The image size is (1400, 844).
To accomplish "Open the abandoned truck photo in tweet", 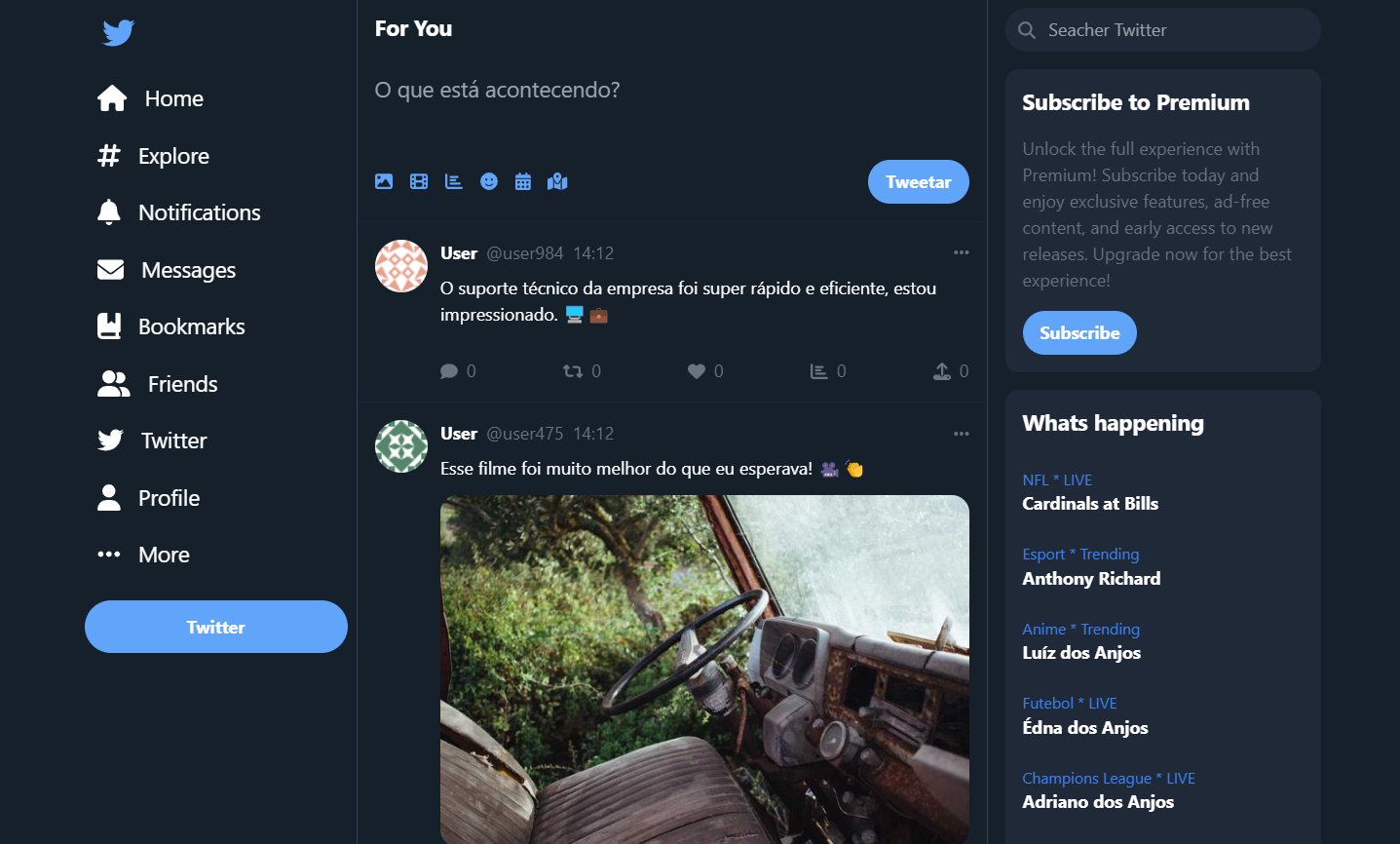I will point(704,670).
